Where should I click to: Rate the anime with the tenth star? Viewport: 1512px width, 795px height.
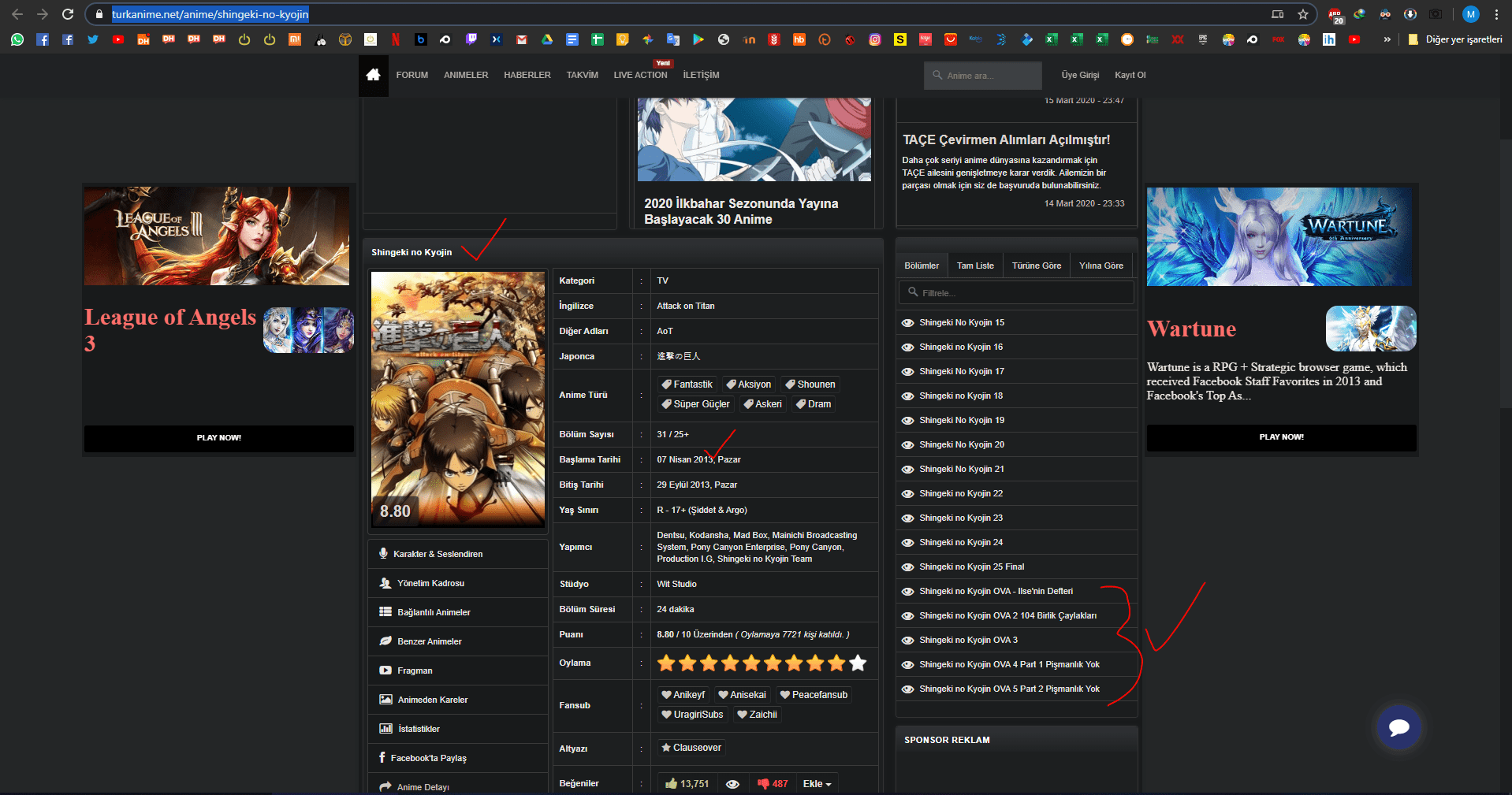point(858,663)
